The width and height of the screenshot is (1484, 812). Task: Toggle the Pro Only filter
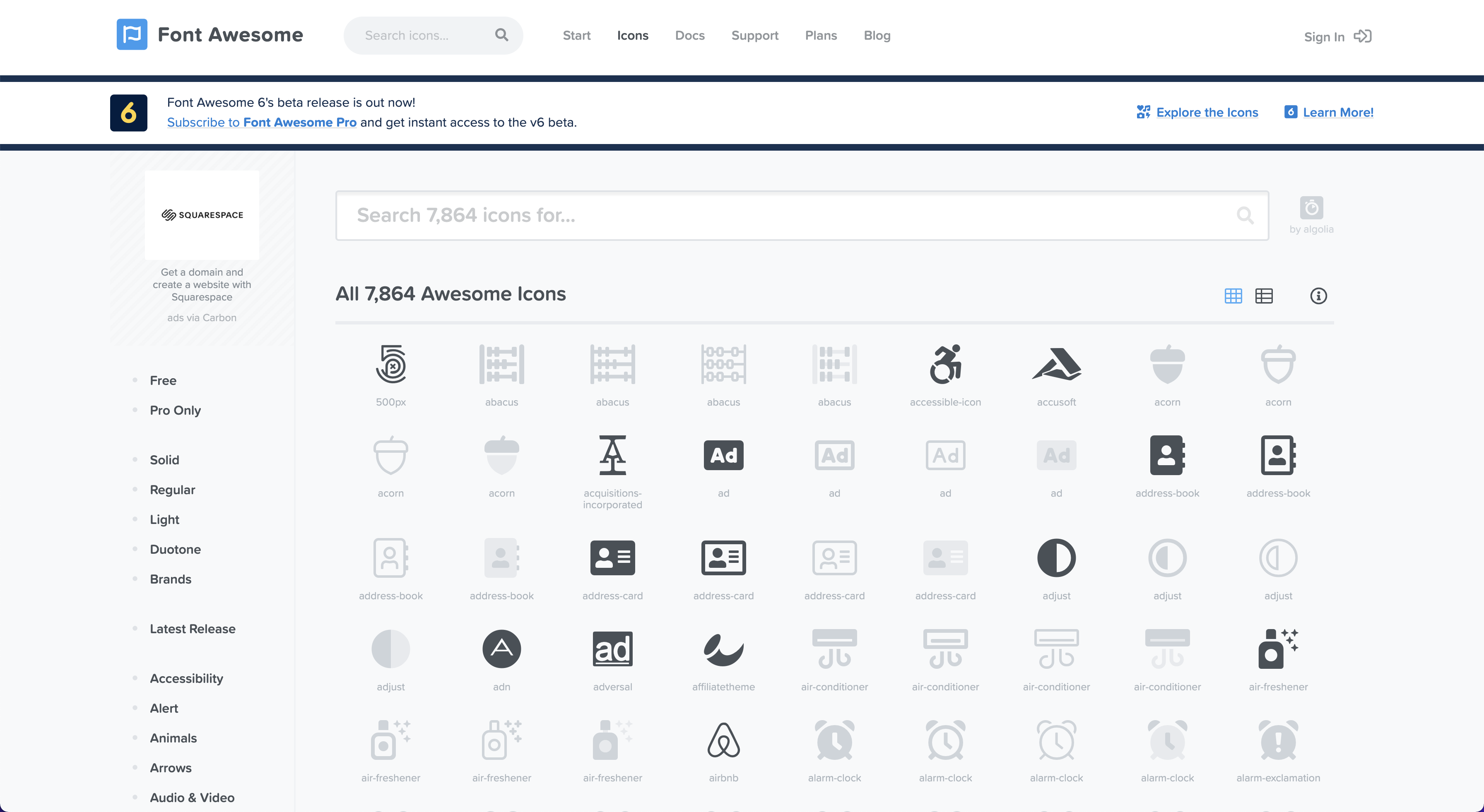[x=175, y=411]
